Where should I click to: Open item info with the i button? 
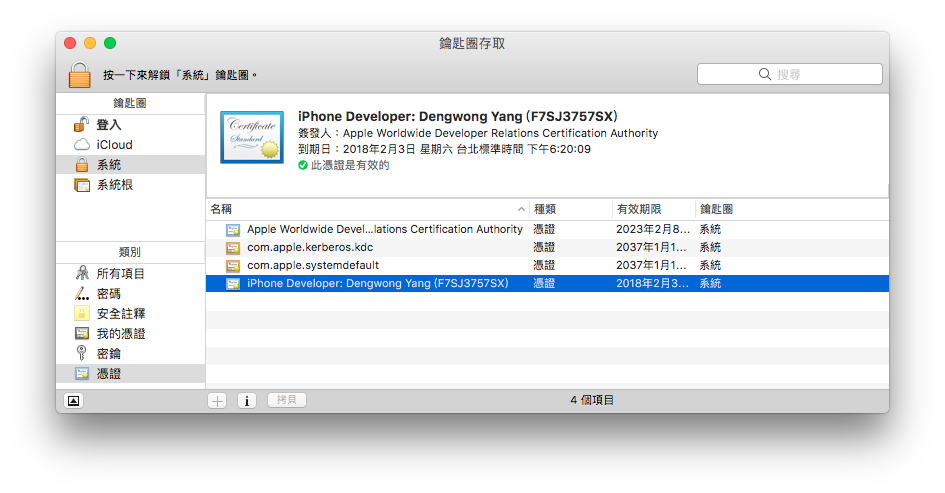pyautogui.click(x=247, y=401)
